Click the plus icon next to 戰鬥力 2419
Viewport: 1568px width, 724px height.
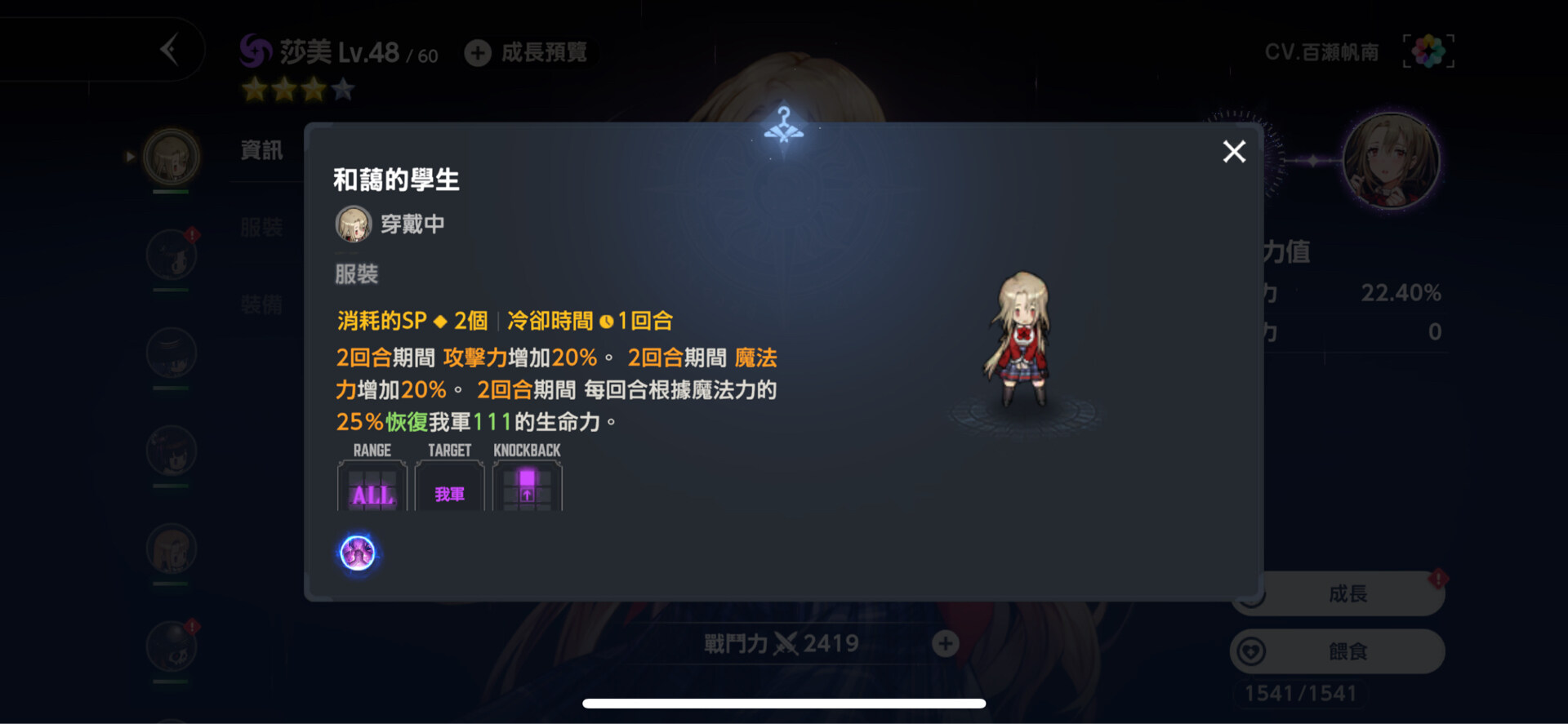946,644
